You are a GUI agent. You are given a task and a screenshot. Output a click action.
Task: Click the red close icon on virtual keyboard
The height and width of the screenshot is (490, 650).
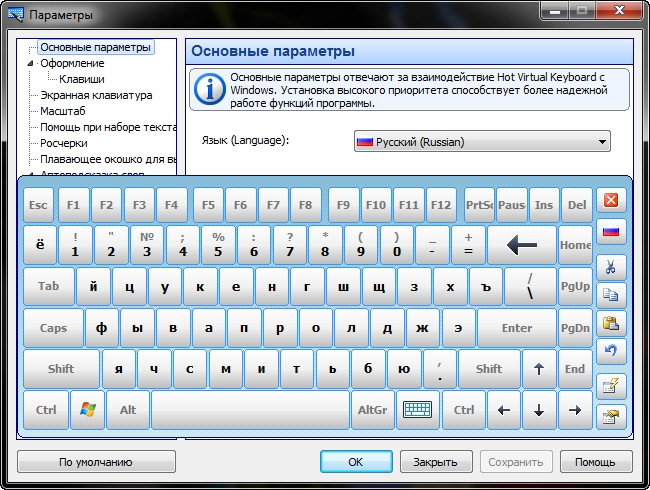tap(611, 200)
